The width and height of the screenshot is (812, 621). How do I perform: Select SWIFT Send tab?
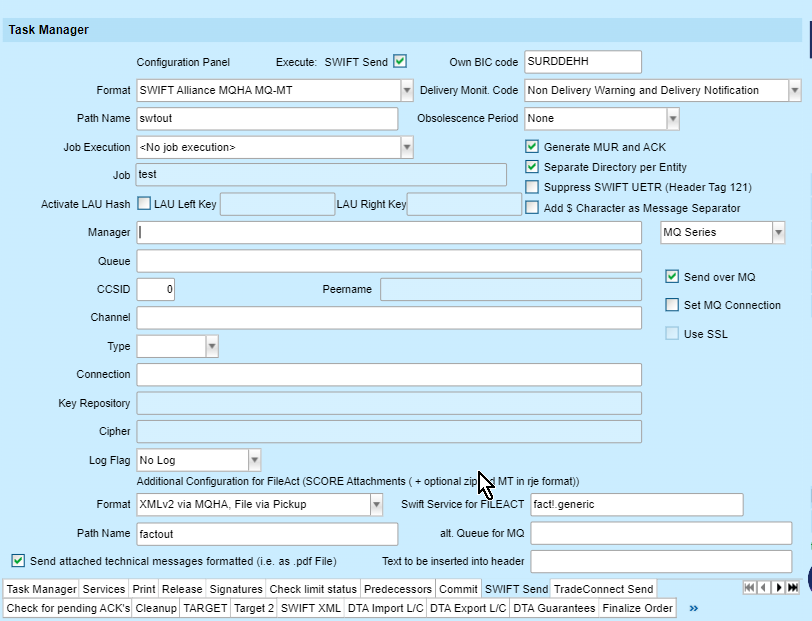[x=516, y=589]
